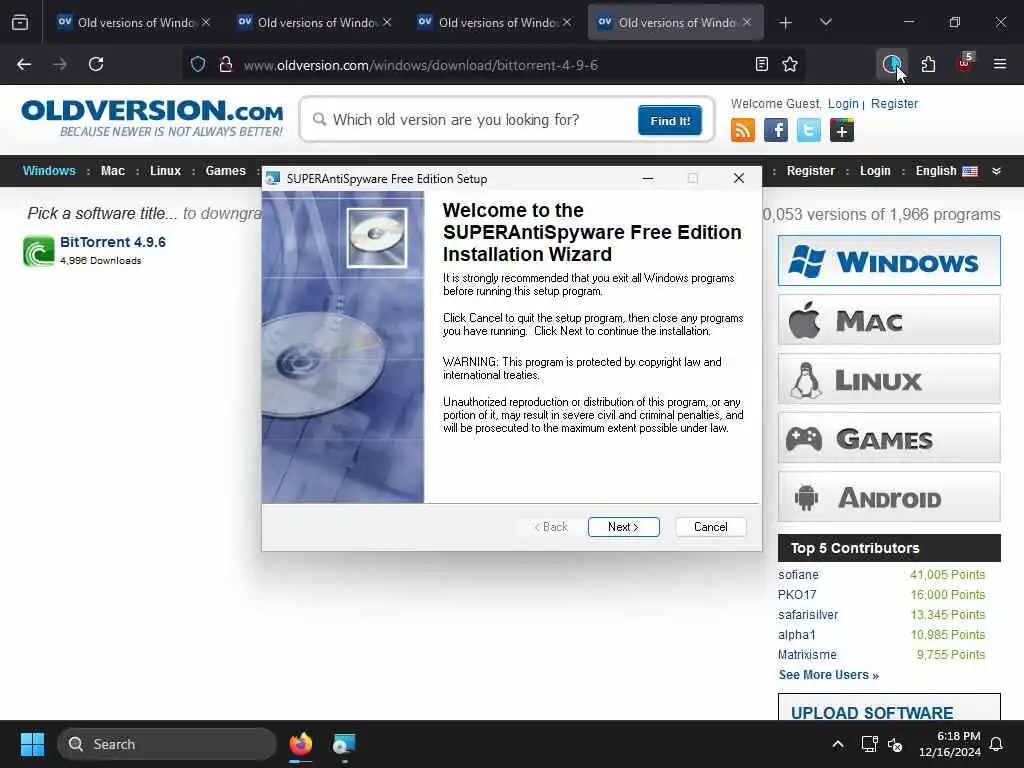Click the OldVersion.com logo
This screenshot has width=1024, height=768.
tap(152, 118)
